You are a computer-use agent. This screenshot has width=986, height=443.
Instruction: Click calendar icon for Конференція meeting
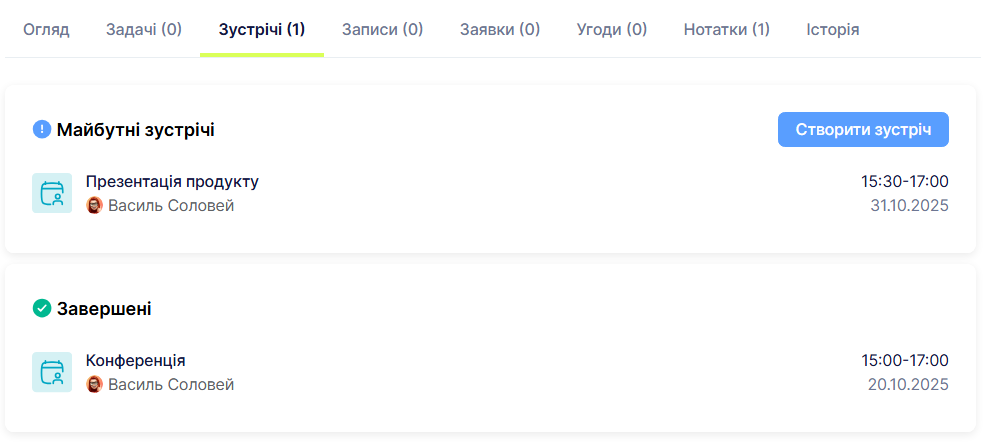coord(52,372)
